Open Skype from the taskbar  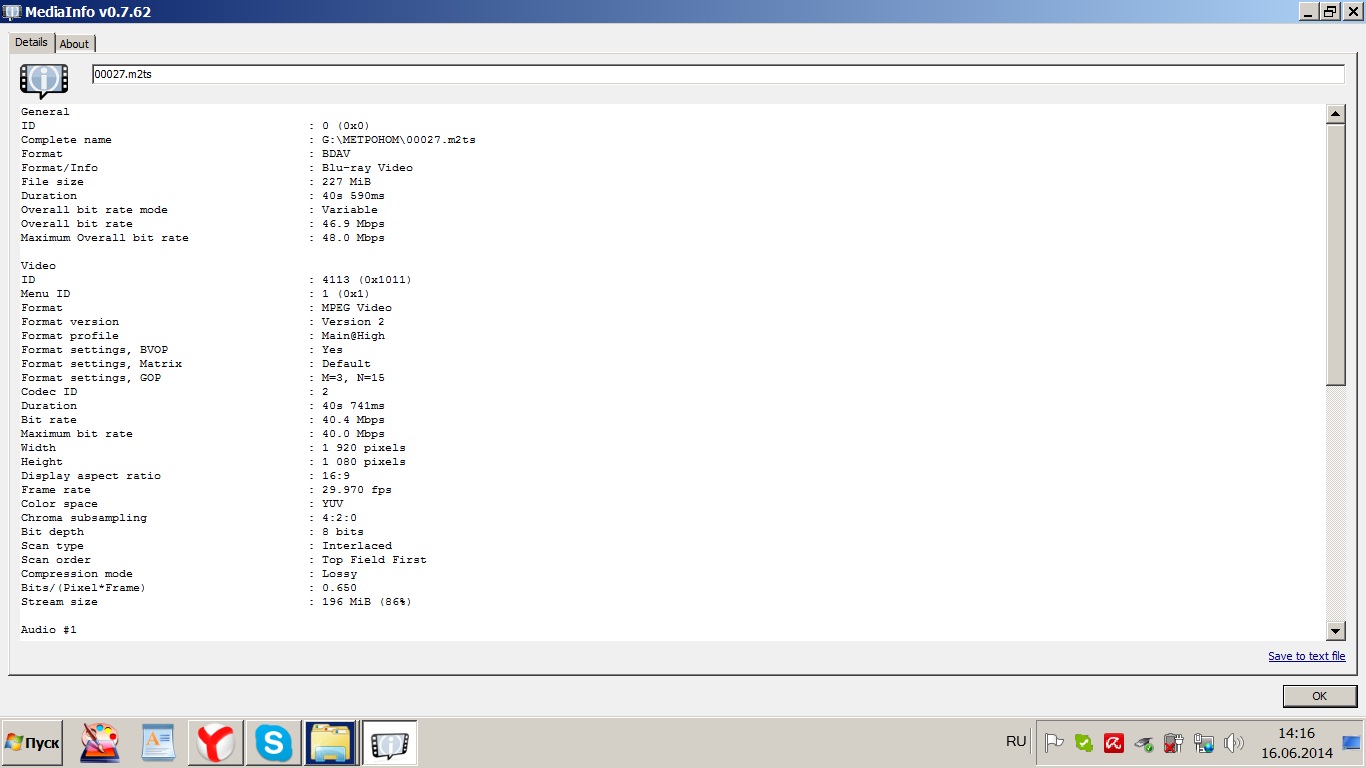[273, 743]
